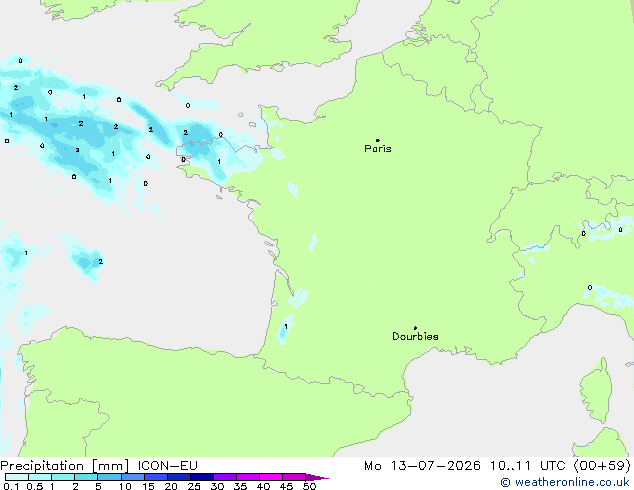Click the "10..11 UTC" time text
The width and height of the screenshot is (634, 490).
coord(529,466)
